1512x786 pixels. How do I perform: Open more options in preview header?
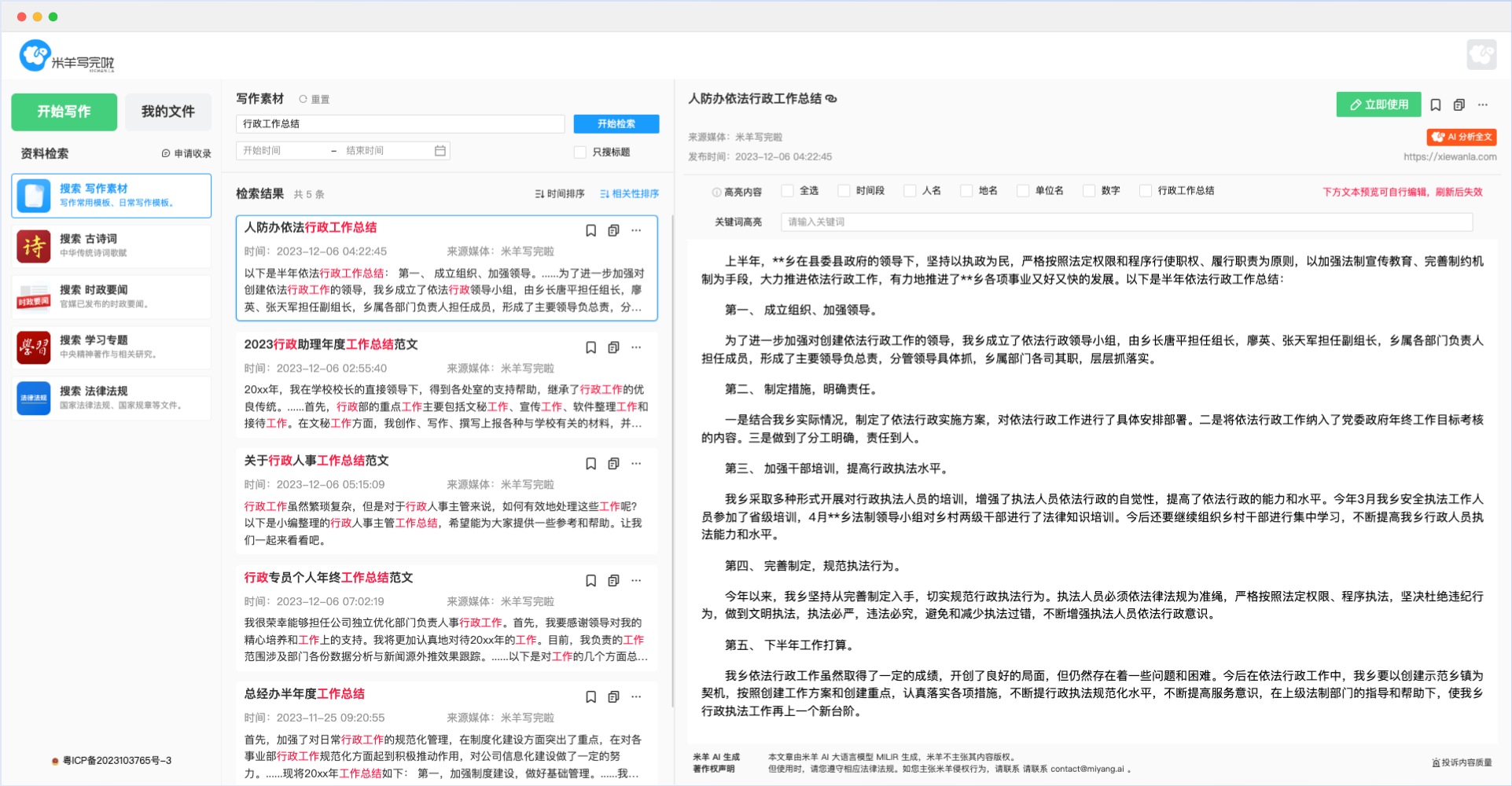[1483, 105]
